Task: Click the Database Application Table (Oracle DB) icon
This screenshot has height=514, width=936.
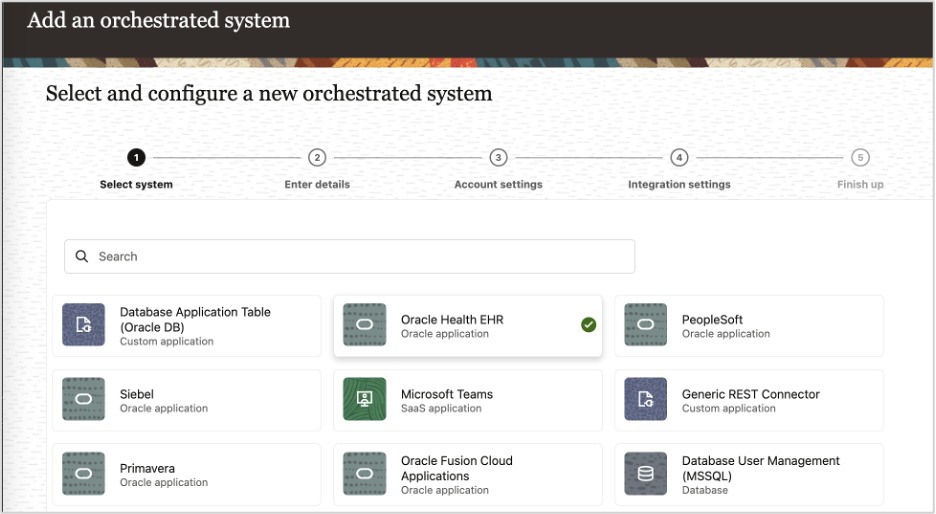Action: point(84,325)
